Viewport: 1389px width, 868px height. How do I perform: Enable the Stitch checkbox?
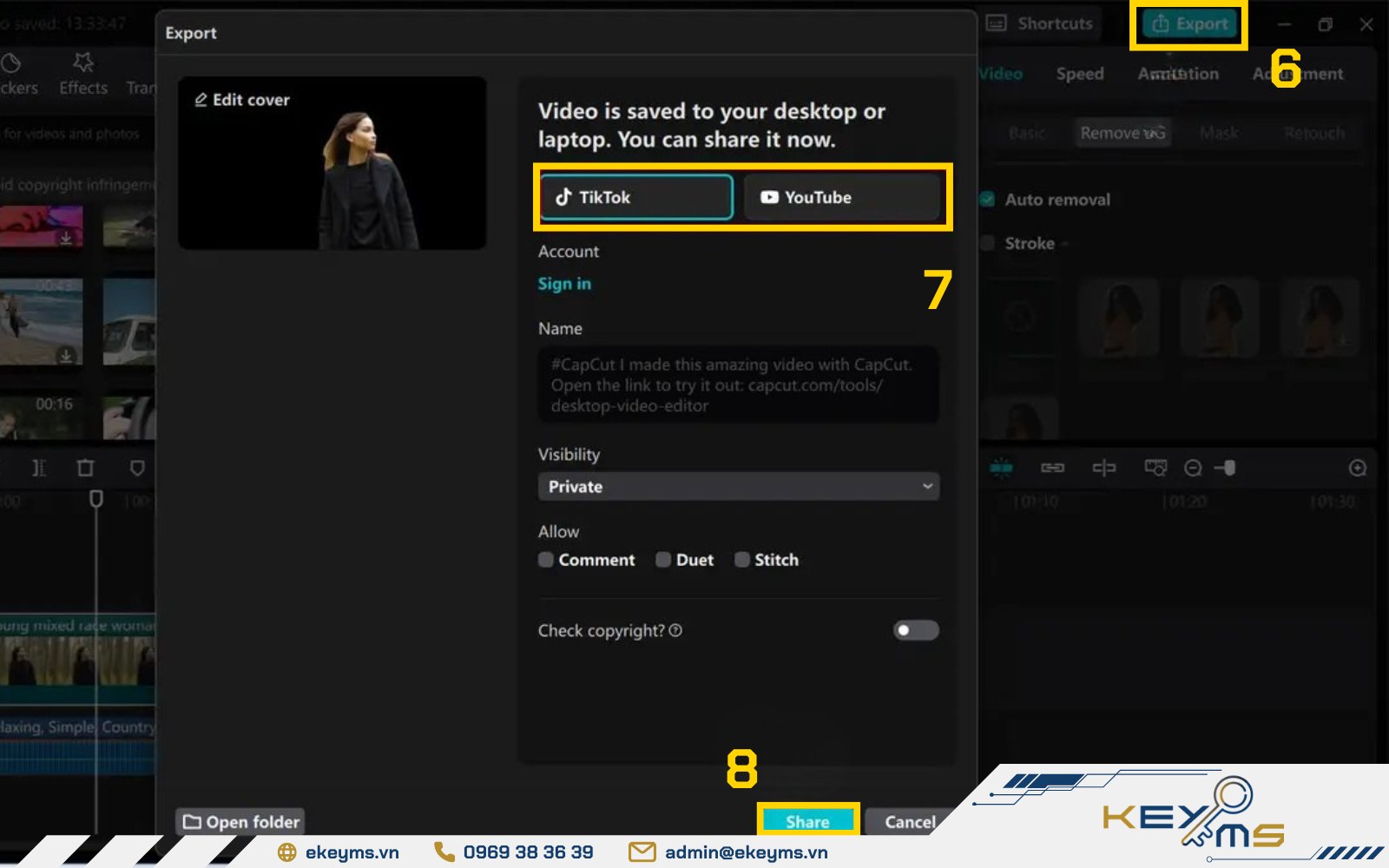[x=742, y=560]
